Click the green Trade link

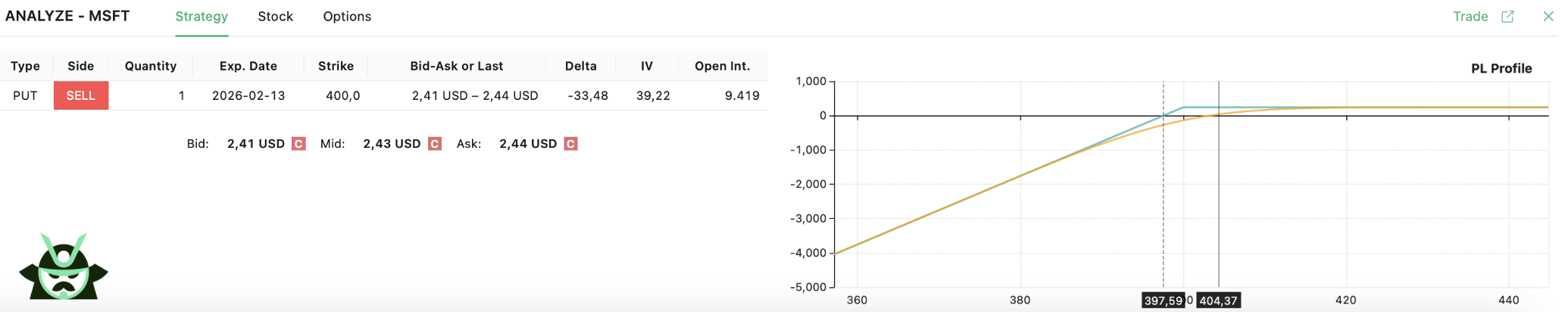pyautogui.click(x=1470, y=17)
